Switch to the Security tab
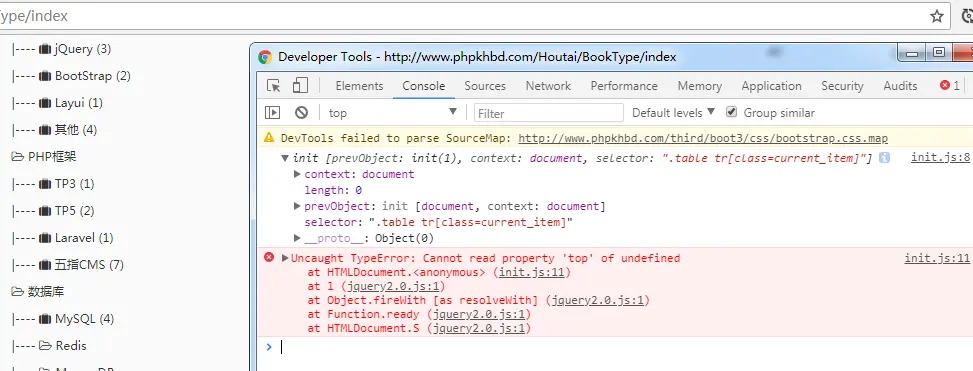 point(842,86)
